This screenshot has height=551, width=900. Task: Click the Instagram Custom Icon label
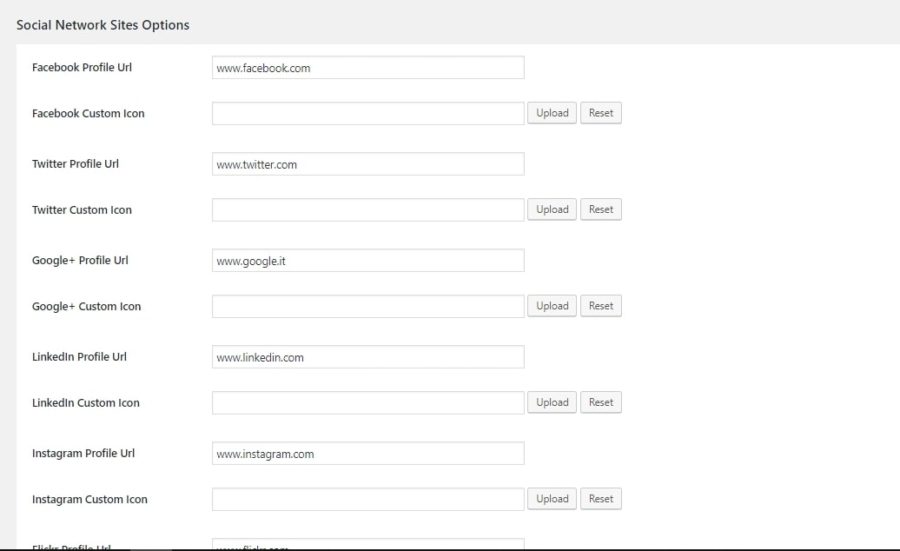[90, 499]
